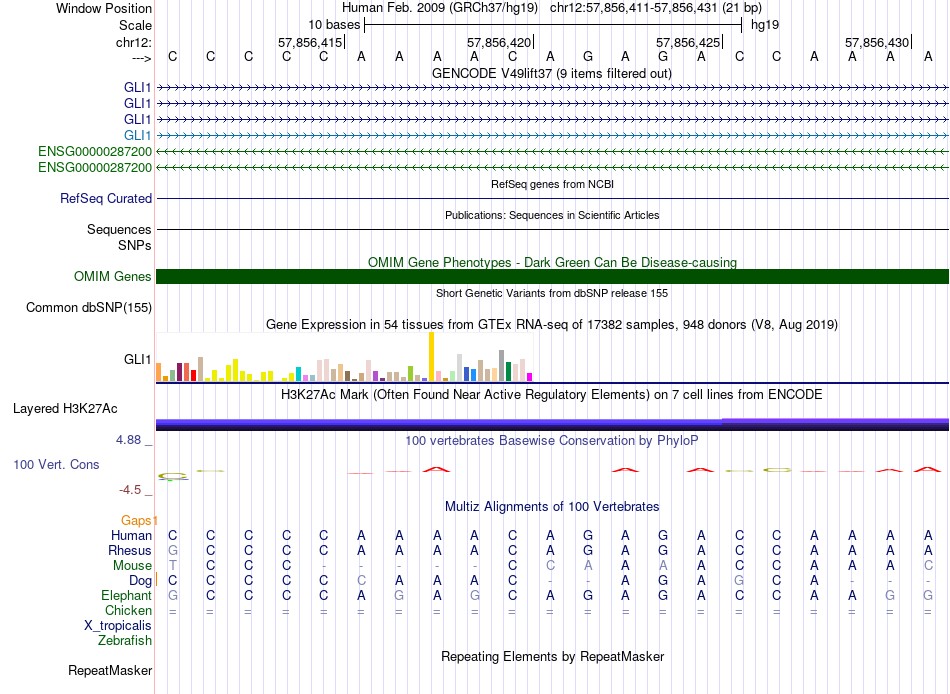Click the SNPs track label
950x694 pixels.
pyautogui.click(x=135, y=245)
